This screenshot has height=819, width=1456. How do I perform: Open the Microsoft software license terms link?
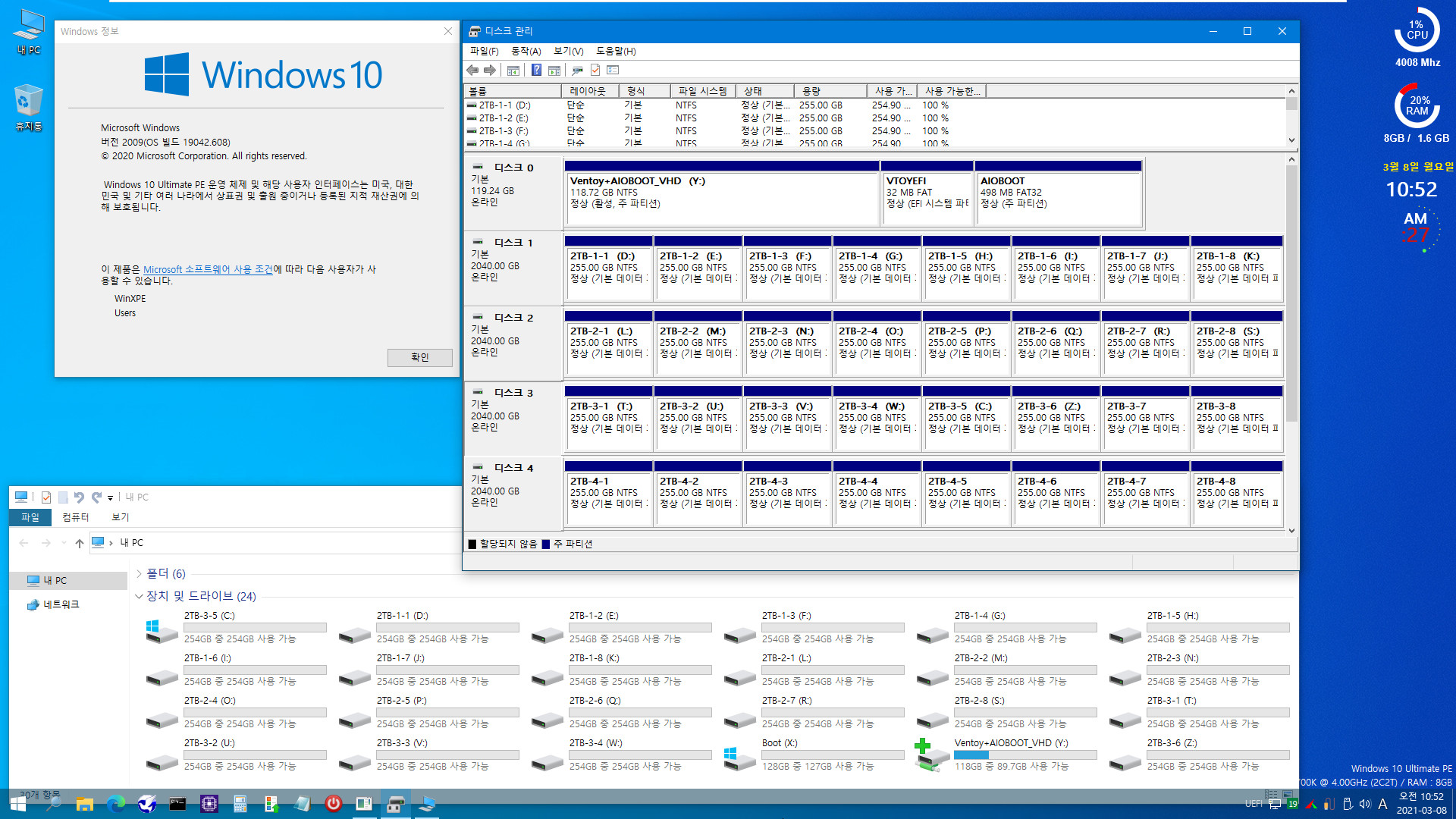pyautogui.click(x=208, y=269)
